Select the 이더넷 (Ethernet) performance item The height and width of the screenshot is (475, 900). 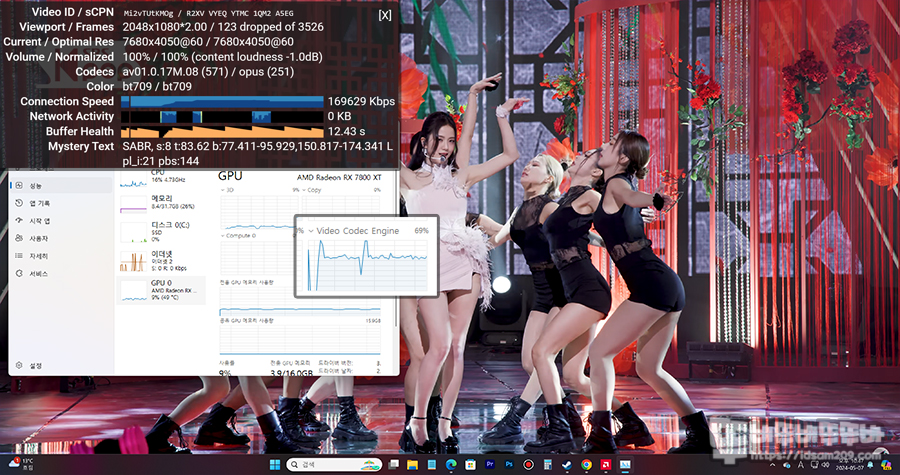[161, 260]
